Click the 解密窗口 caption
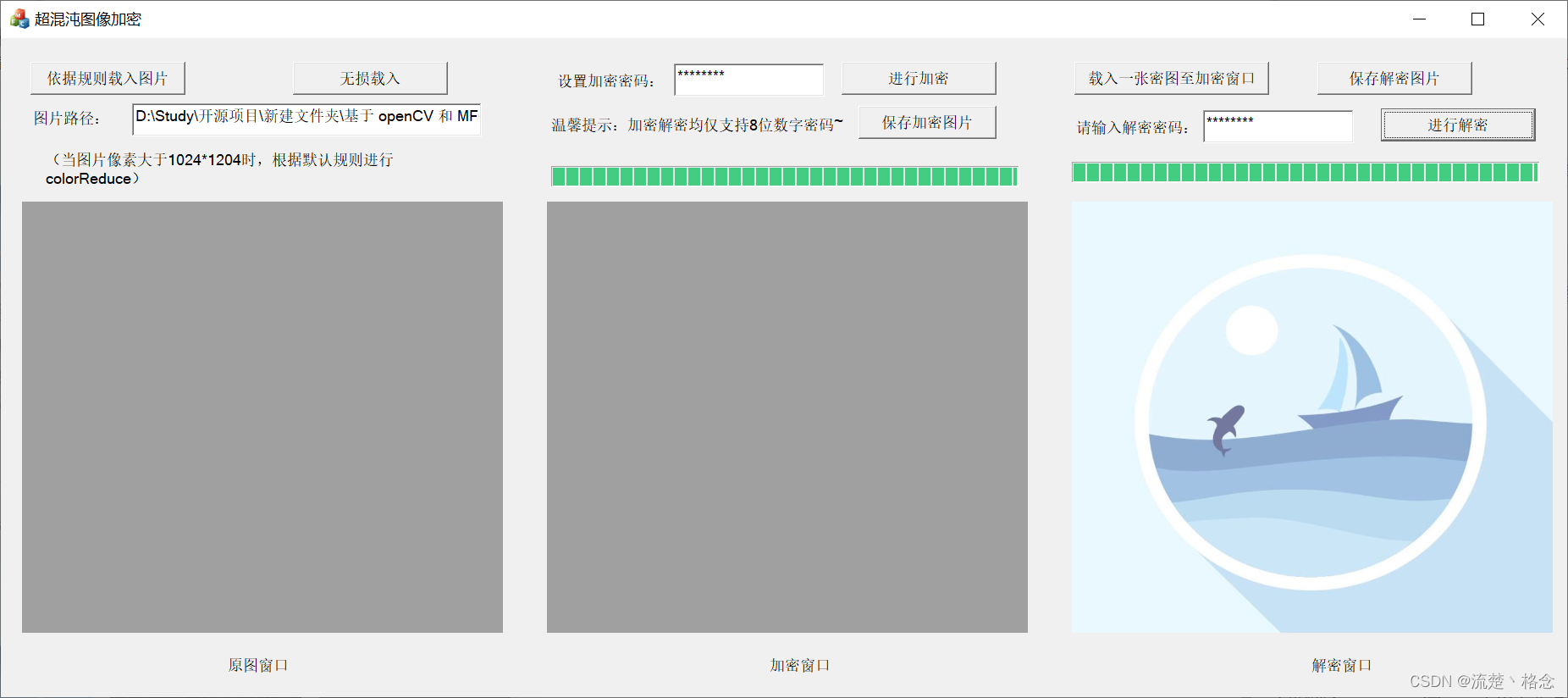1568x698 pixels. [1342, 666]
